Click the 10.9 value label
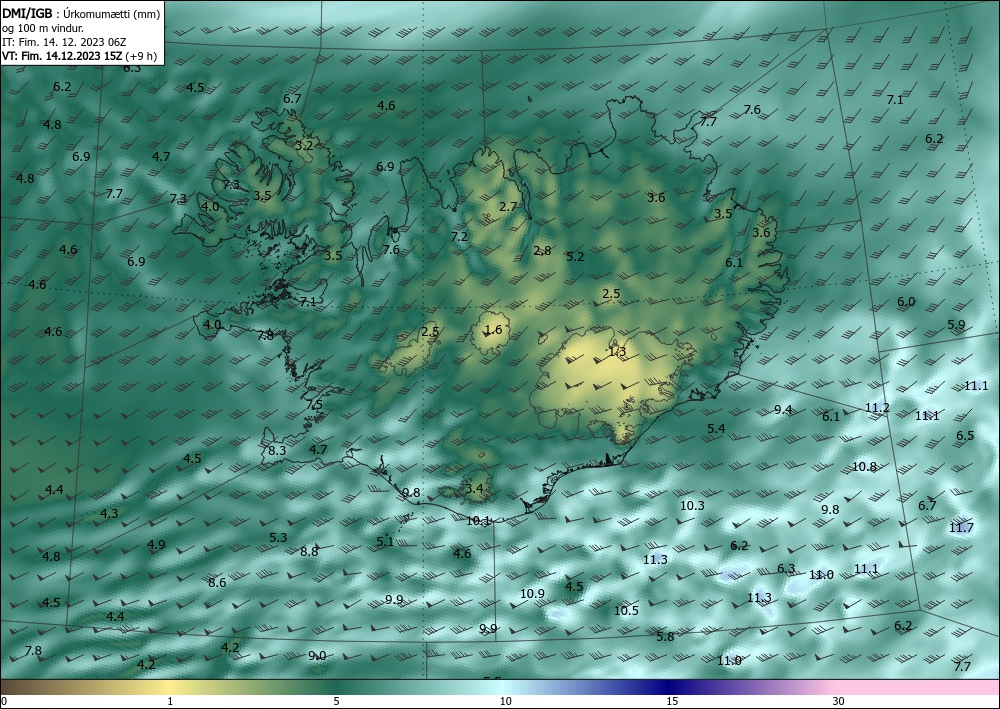This screenshot has height=709, width=1000. (532, 594)
